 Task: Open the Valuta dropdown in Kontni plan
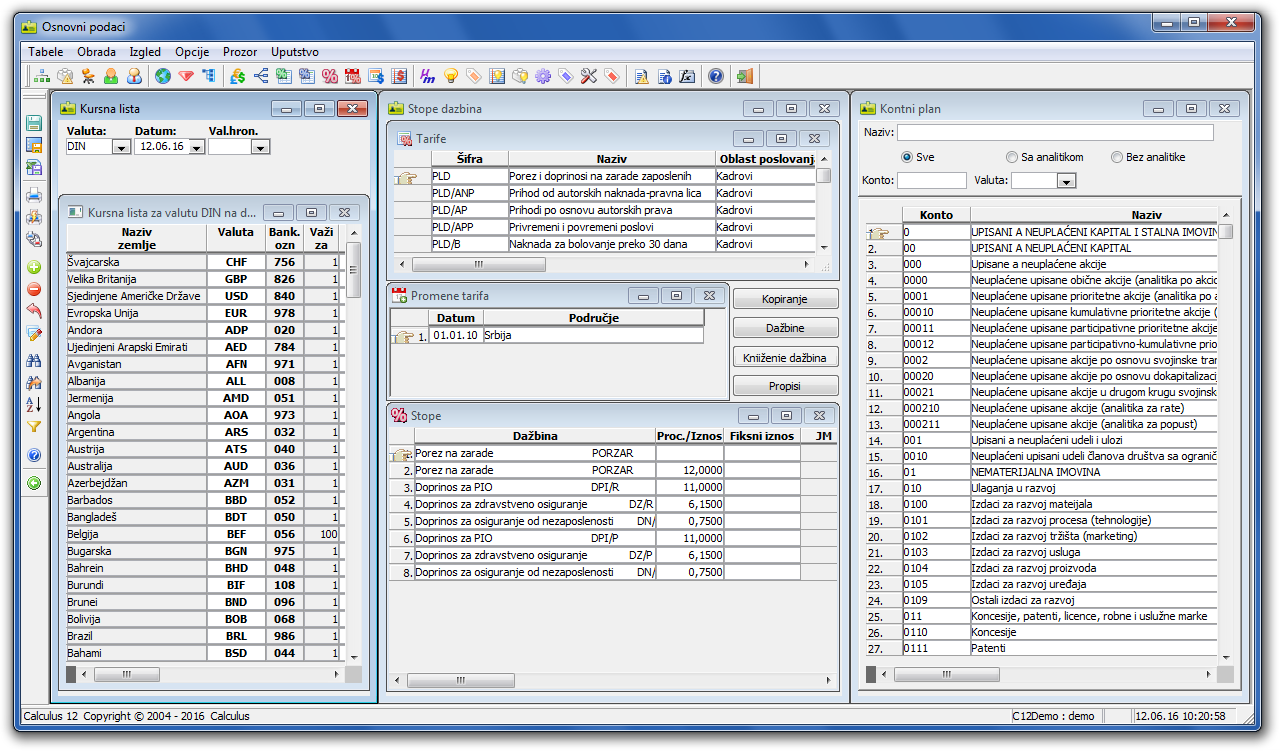coord(1065,181)
